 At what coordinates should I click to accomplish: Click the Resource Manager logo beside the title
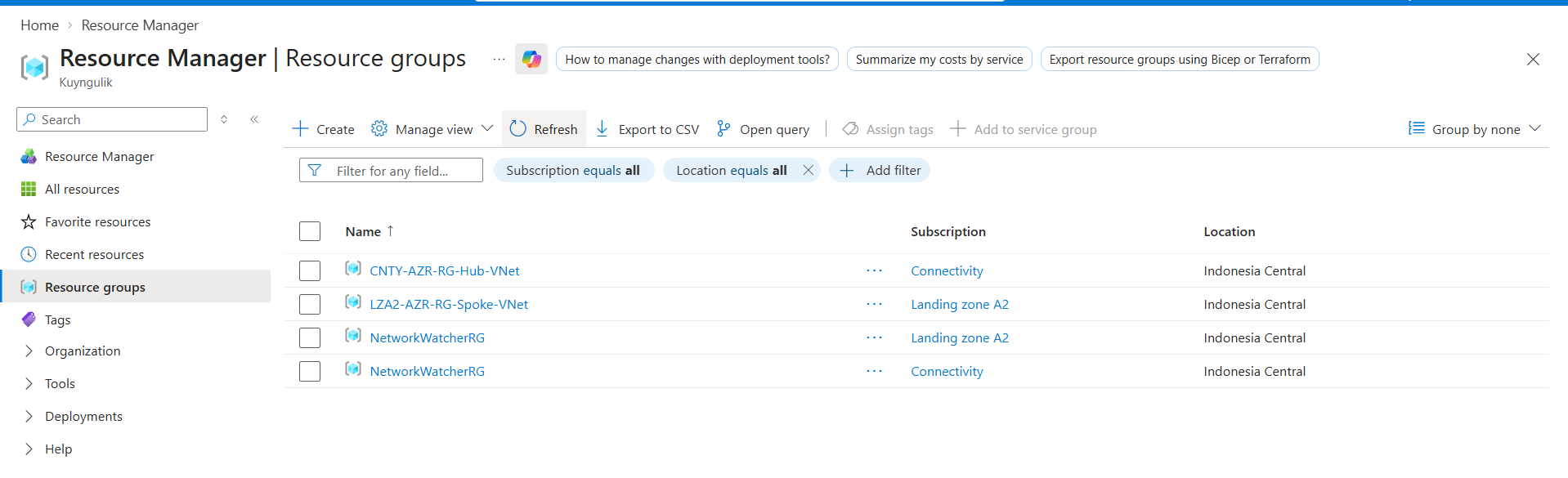click(x=34, y=67)
